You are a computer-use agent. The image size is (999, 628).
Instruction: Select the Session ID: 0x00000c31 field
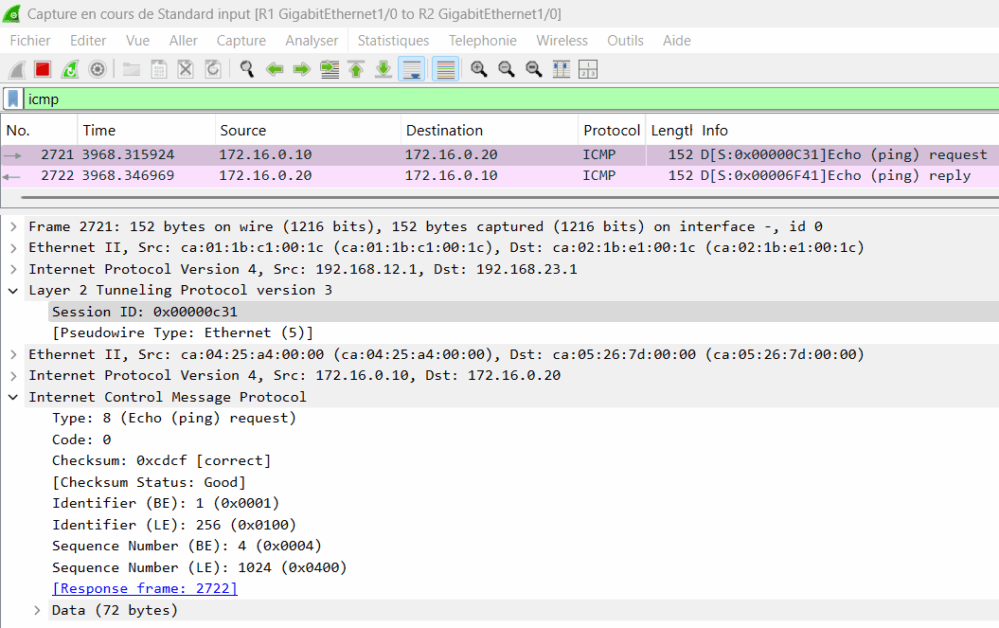click(x=145, y=311)
